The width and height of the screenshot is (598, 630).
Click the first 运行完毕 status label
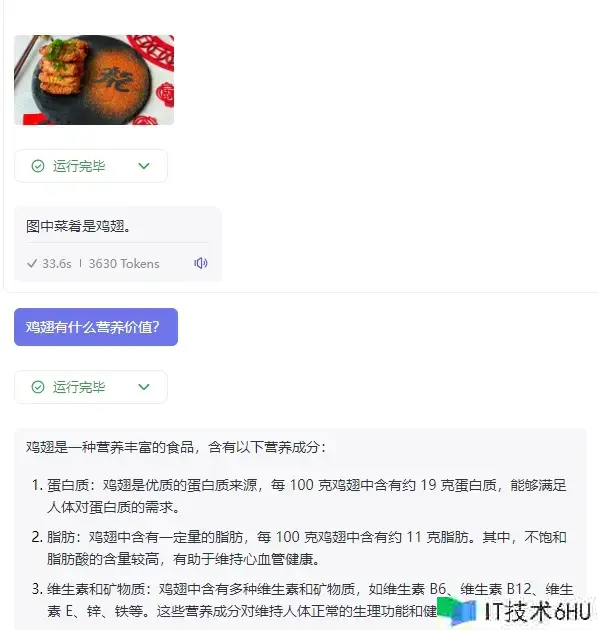coord(79,166)
